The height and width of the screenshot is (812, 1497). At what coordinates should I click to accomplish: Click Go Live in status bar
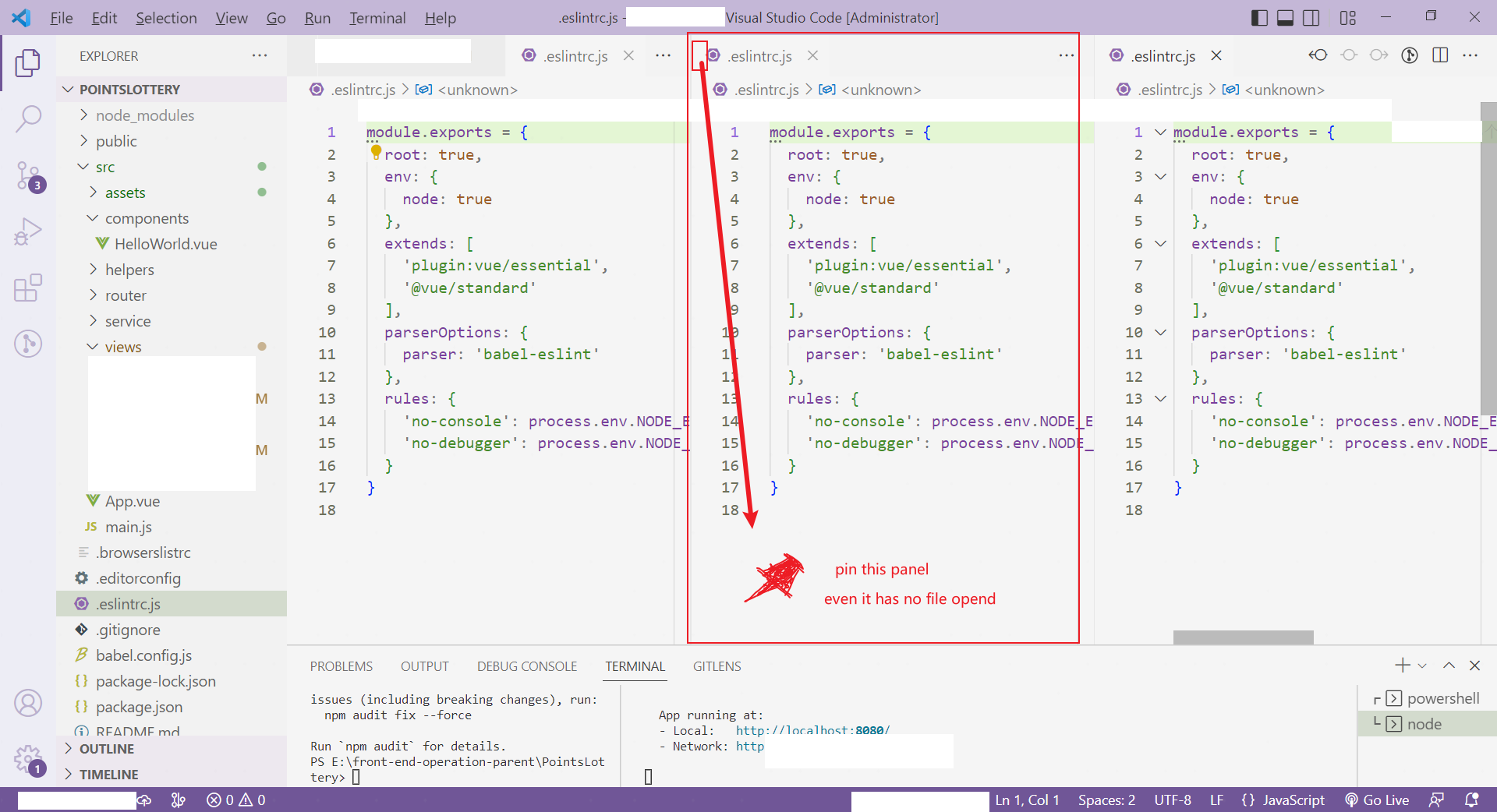tap(1377, 800)
